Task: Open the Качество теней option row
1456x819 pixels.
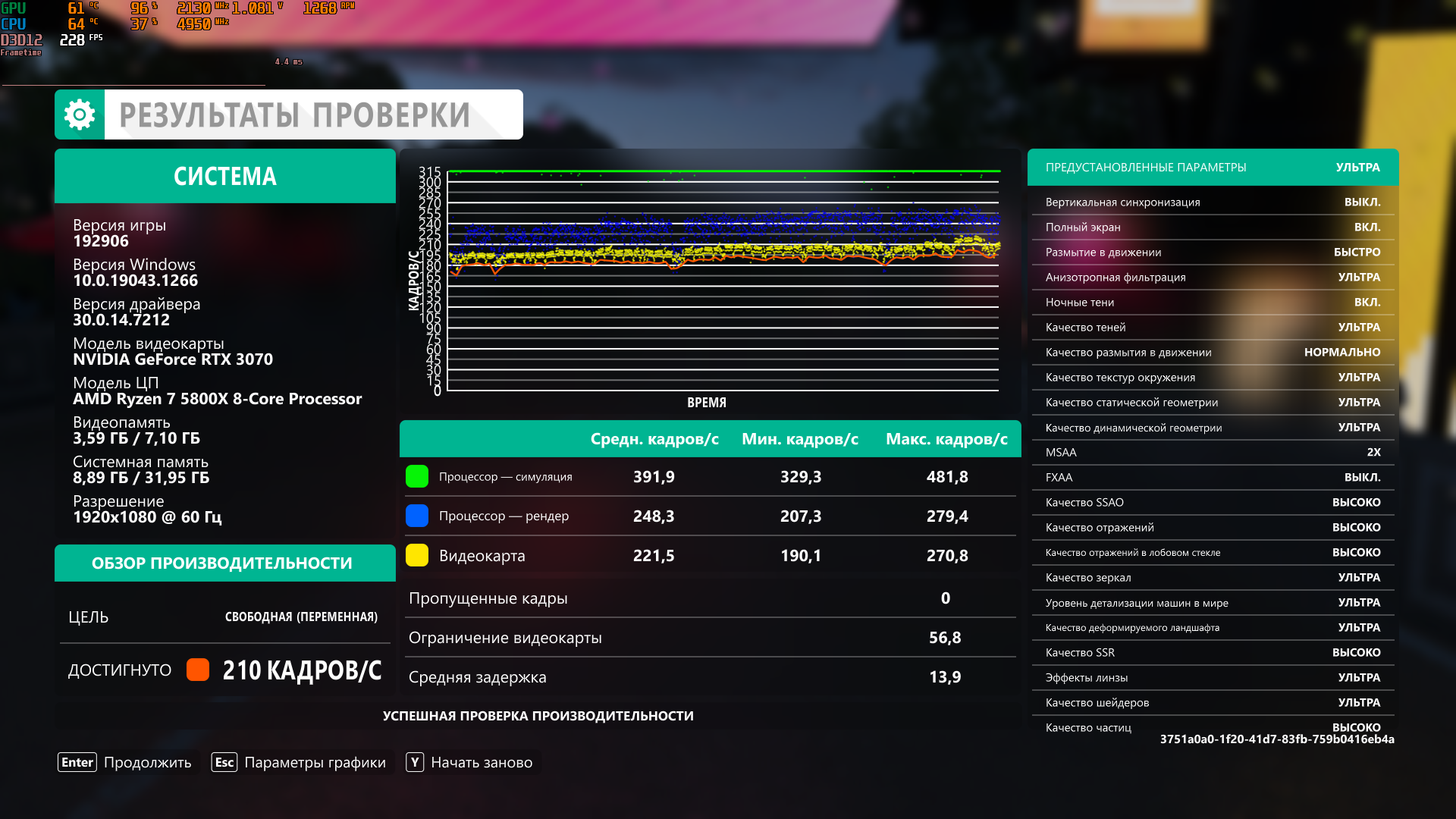Action: point(1213,327)
